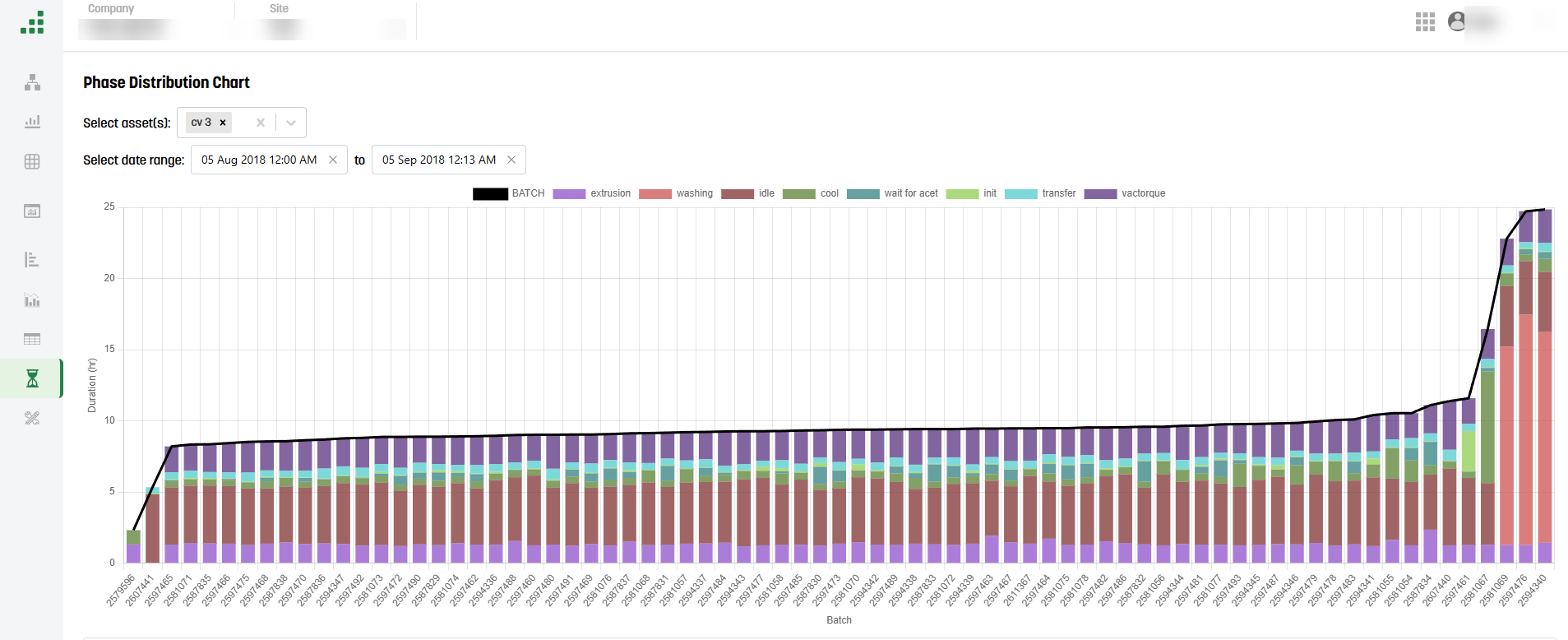This screenshot has width=1568, height=640.
Task: Click the green app logo icon
Action: 32,23
